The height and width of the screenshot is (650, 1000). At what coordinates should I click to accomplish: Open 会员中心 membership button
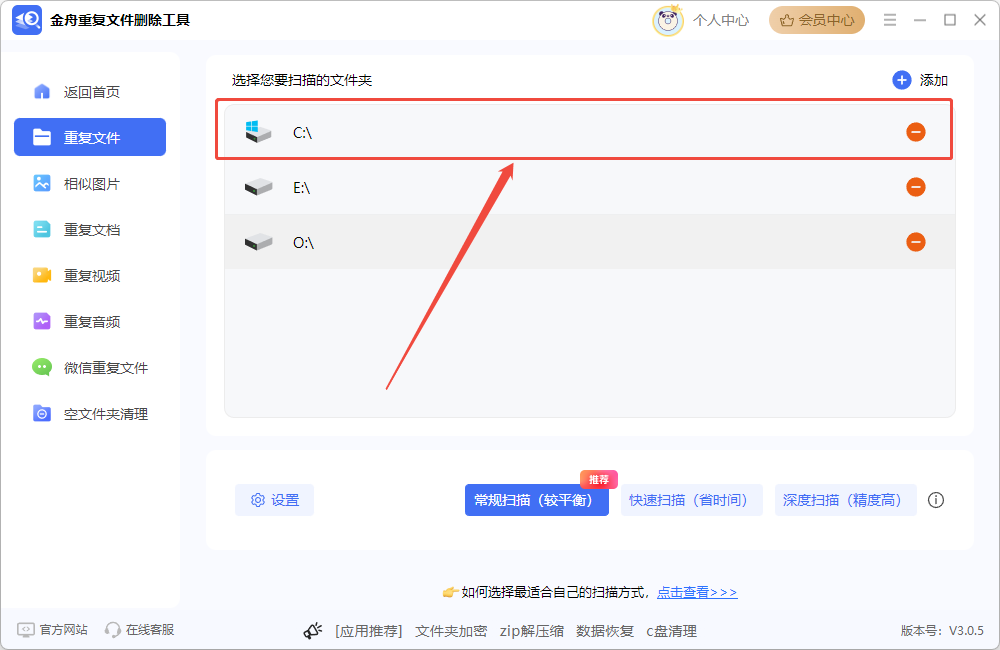pyautogui.click(x=817, y=20)
